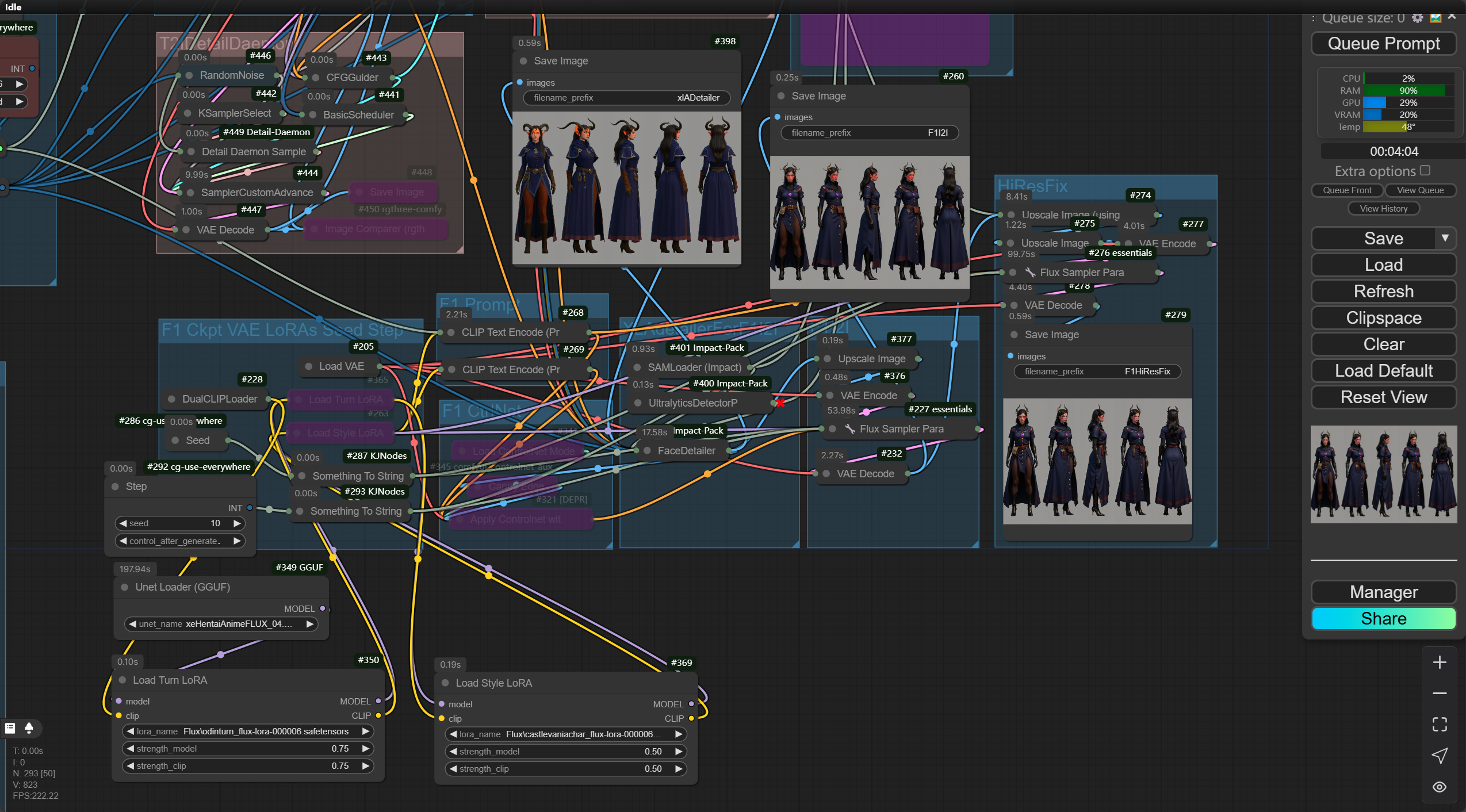This screenshot has width=1466, height=812.
Task: Click the select mode arrow icon
Action: coord(1440,756)
